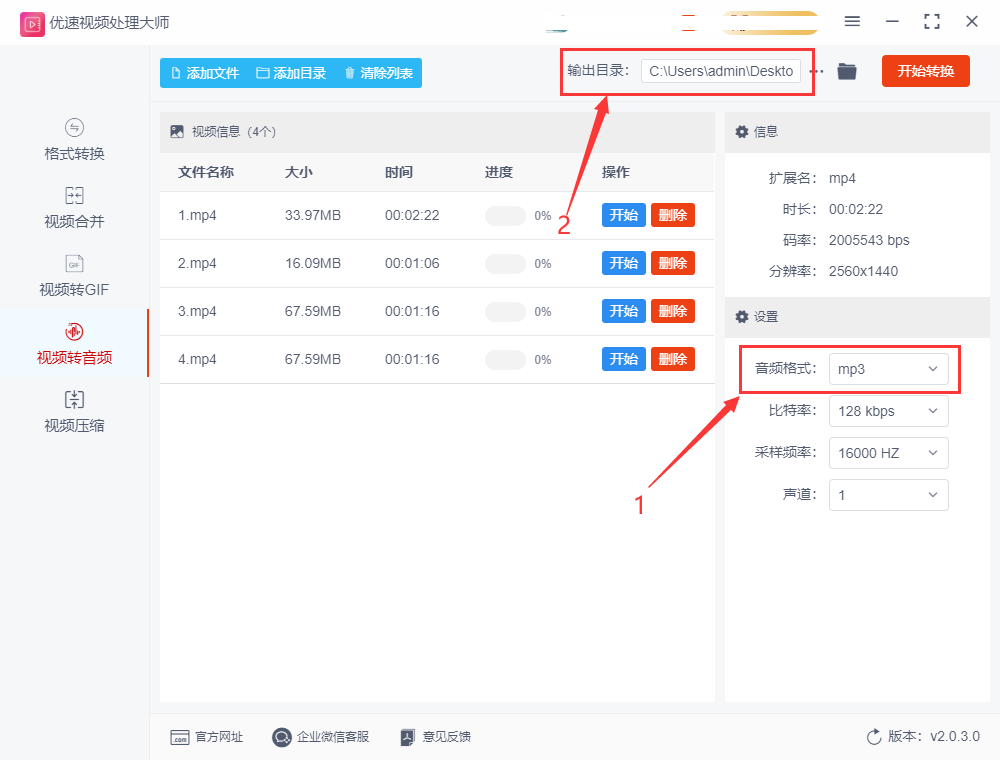Delete 2.mp4 using its 删除 button
1000x760 pixels.
coord(672,263)
